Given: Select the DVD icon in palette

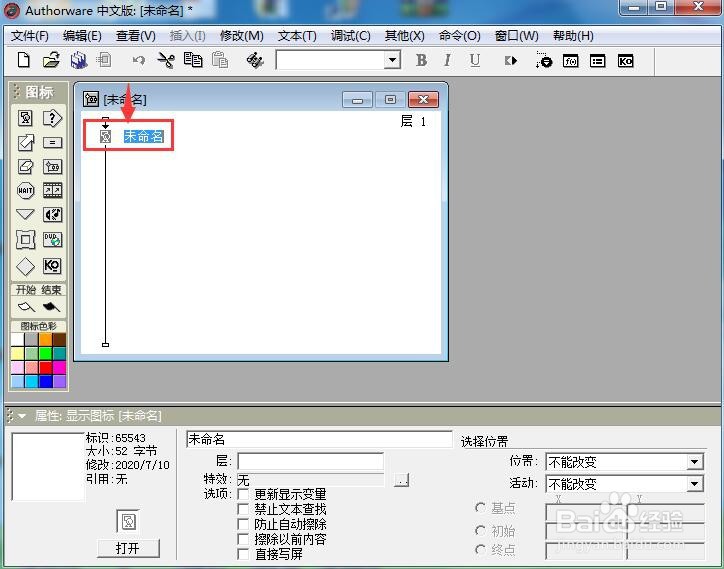Looking at the screenshot, I should tap(52, 240).
